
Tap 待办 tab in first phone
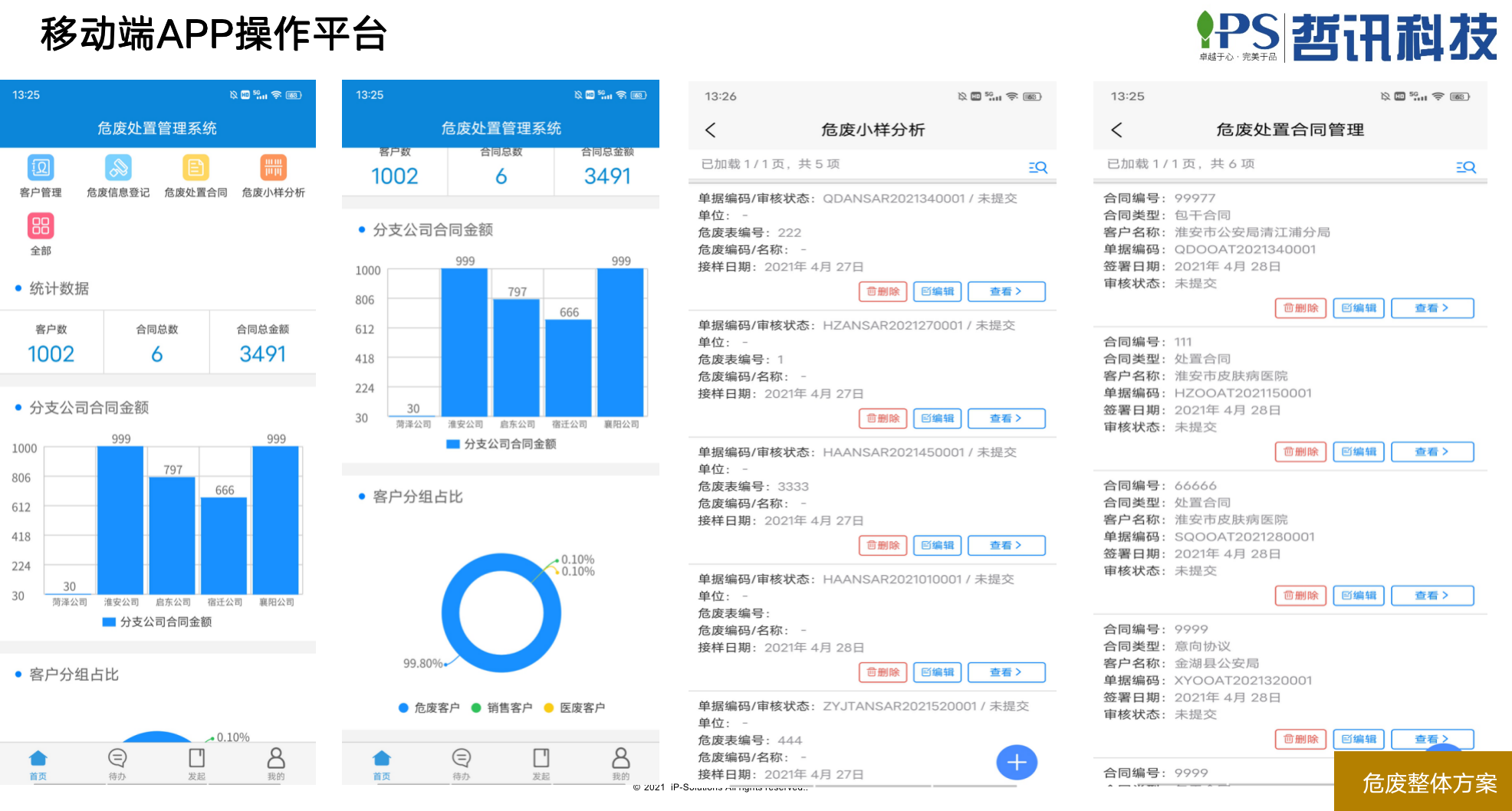[x=117, y=764]
